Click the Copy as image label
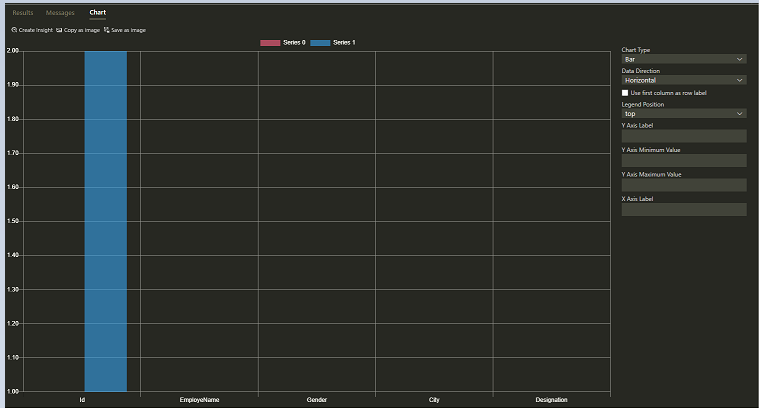 coord(82,30)
